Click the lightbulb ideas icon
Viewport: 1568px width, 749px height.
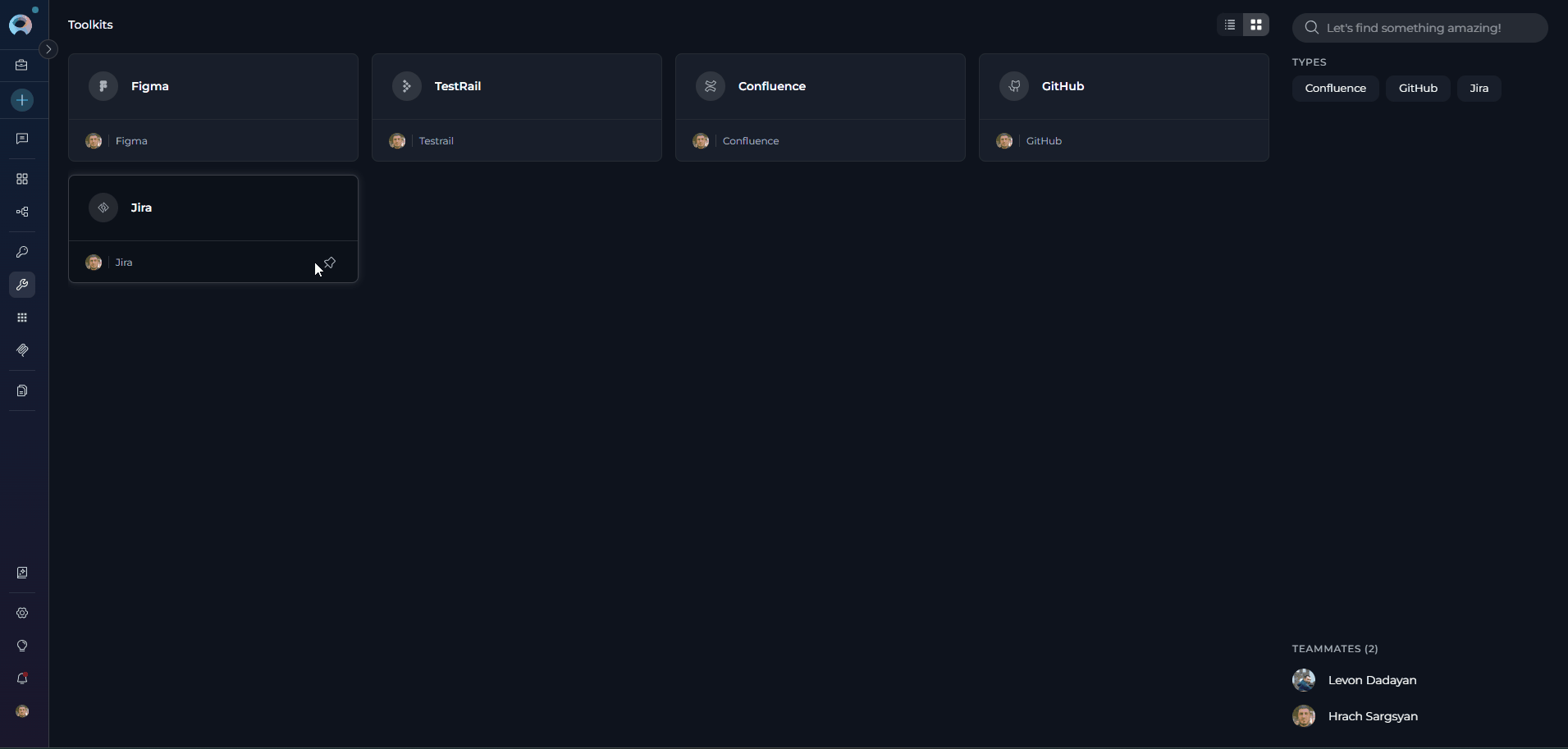point(22,646)
